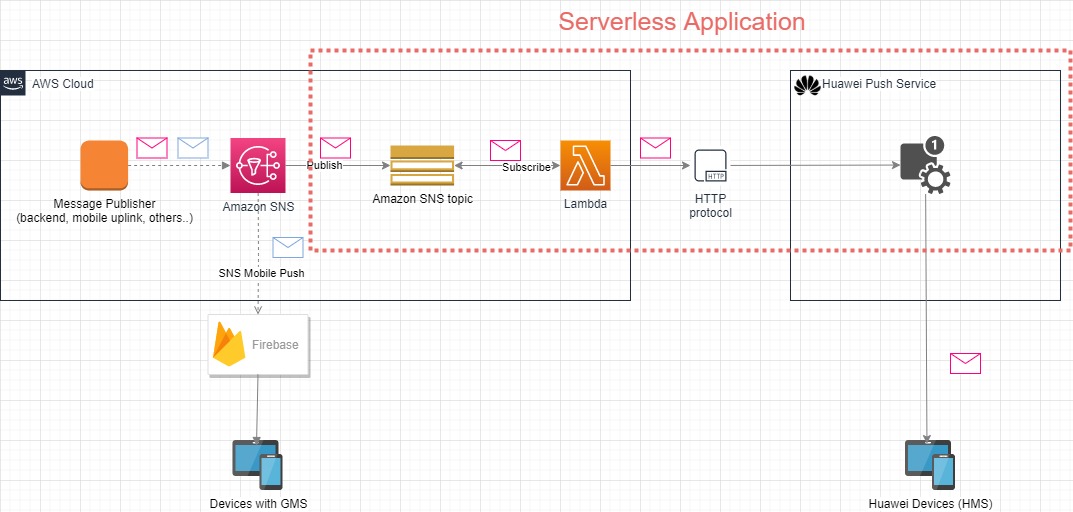Image resolution: width=1073 pixels, height=512 pixels.
Task: Click the pink envelope above Publish label
Action: 335,148
